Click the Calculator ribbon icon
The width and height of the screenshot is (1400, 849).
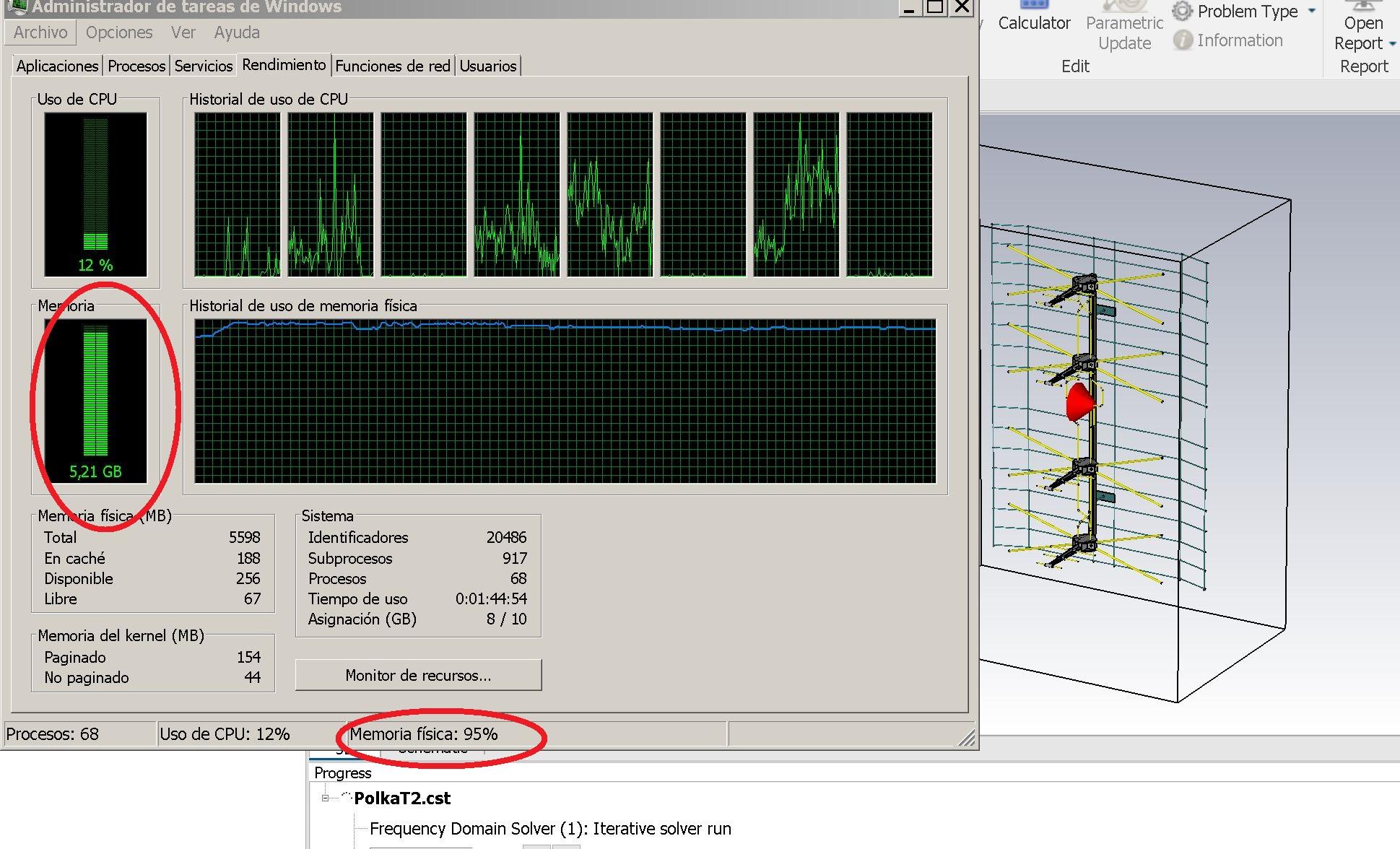[x=1034, y=4]
